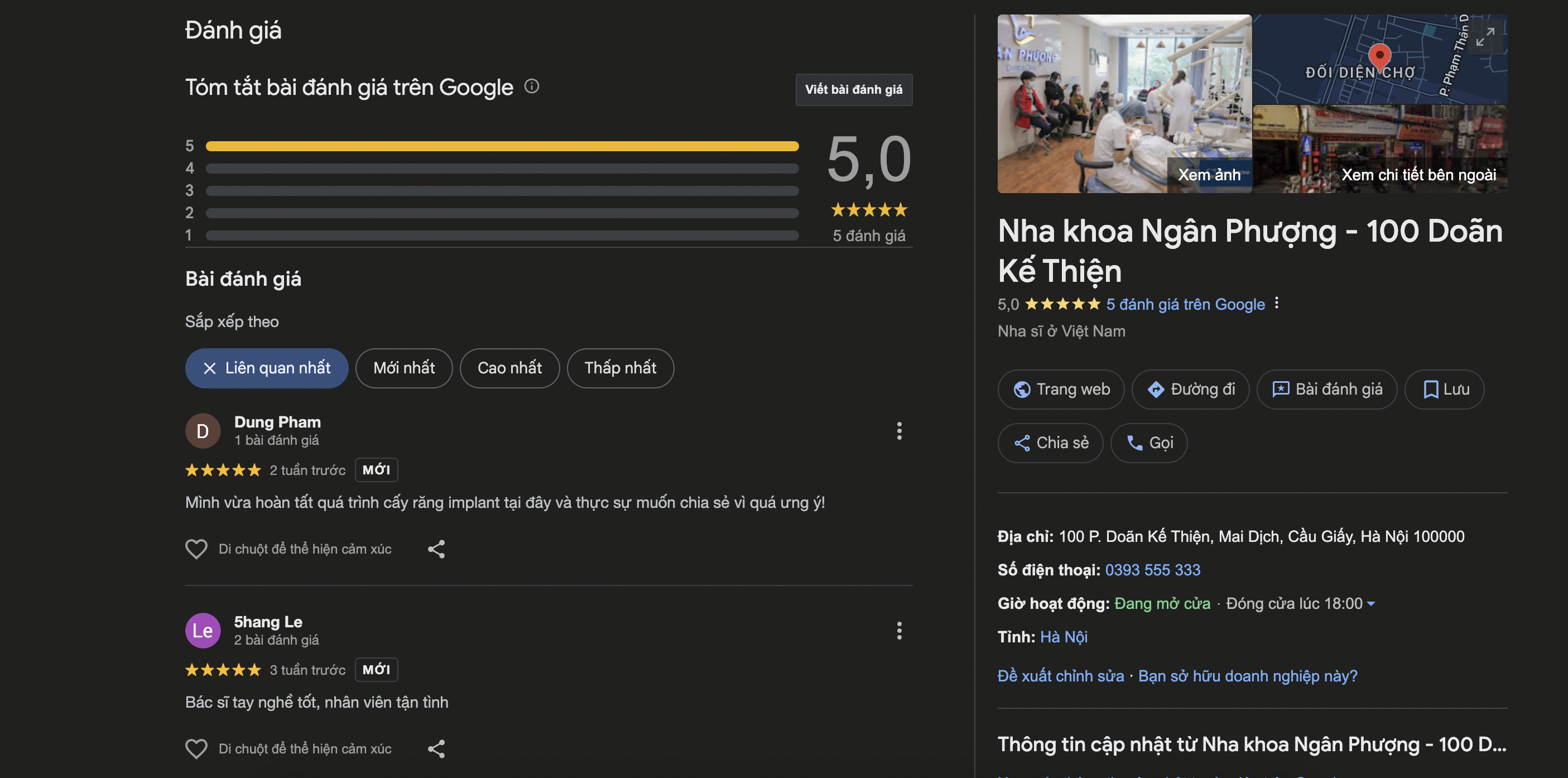
Task: Like 5hang Le's review with heart icon
Action: 196,748
